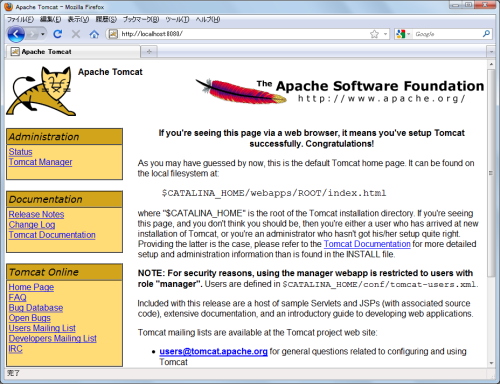Screen dimensions: 500x384
Task: Reload the page with the refresh icon
Action: pos(58,34)
